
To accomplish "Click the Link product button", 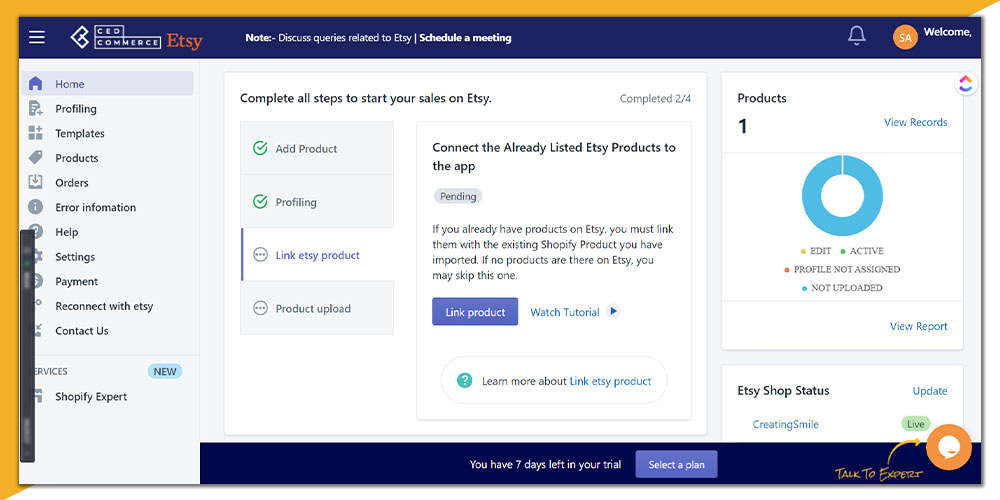I will [475, 312].
